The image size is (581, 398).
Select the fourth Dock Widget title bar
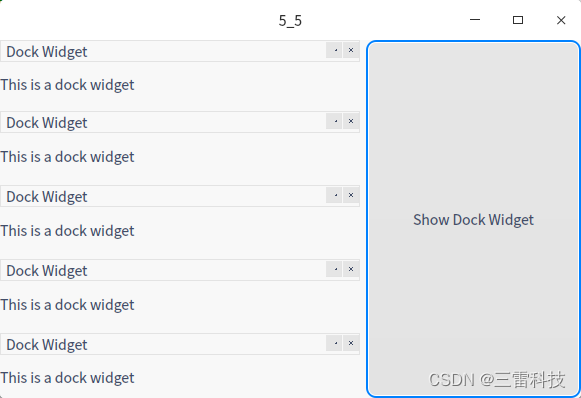(x=163, y=270)
